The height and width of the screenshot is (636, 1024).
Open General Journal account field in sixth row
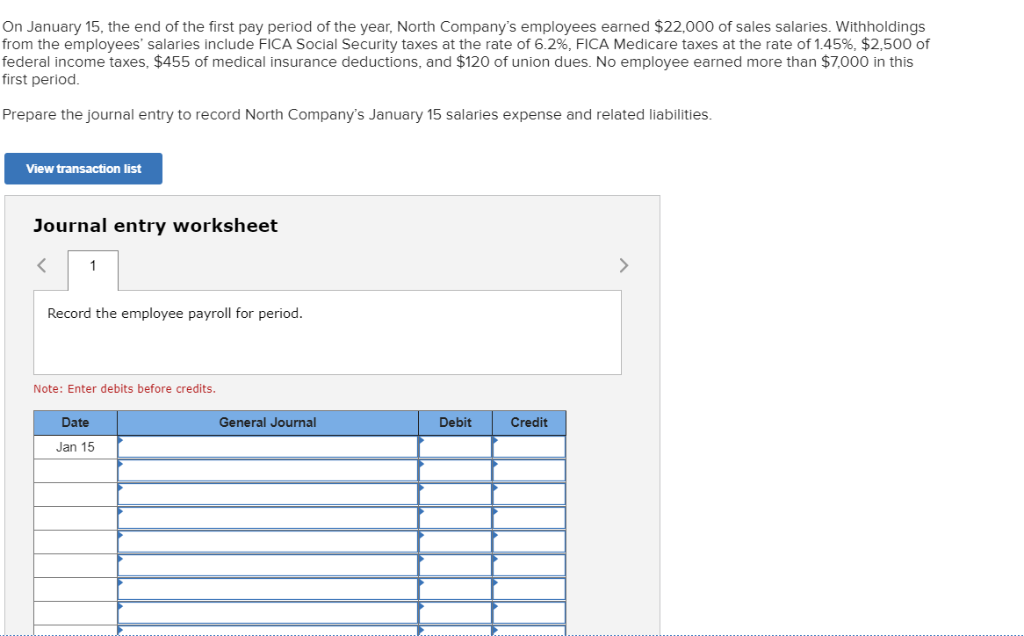(268, 565)
